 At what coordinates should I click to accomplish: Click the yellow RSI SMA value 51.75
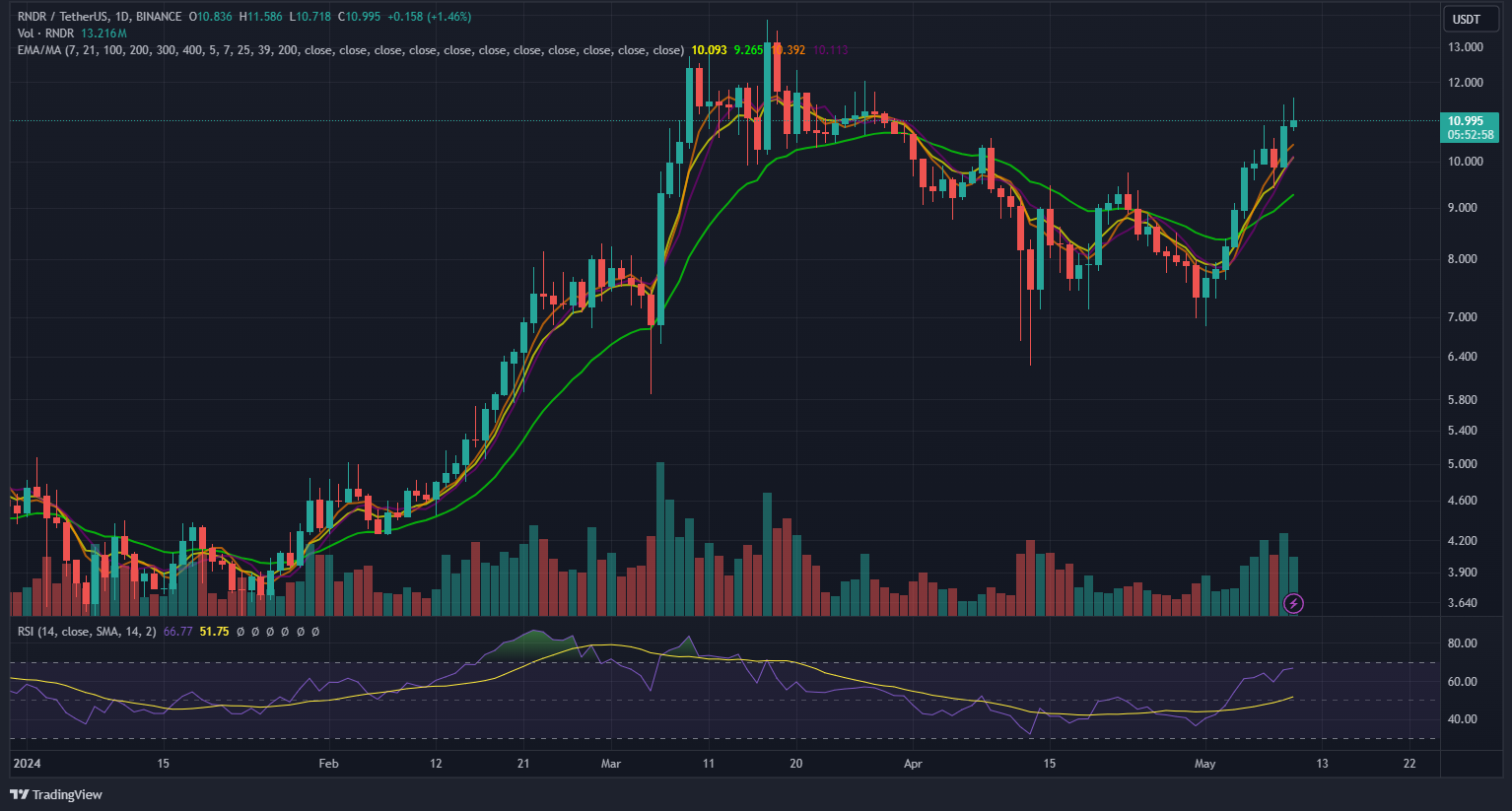click(214, 632)
